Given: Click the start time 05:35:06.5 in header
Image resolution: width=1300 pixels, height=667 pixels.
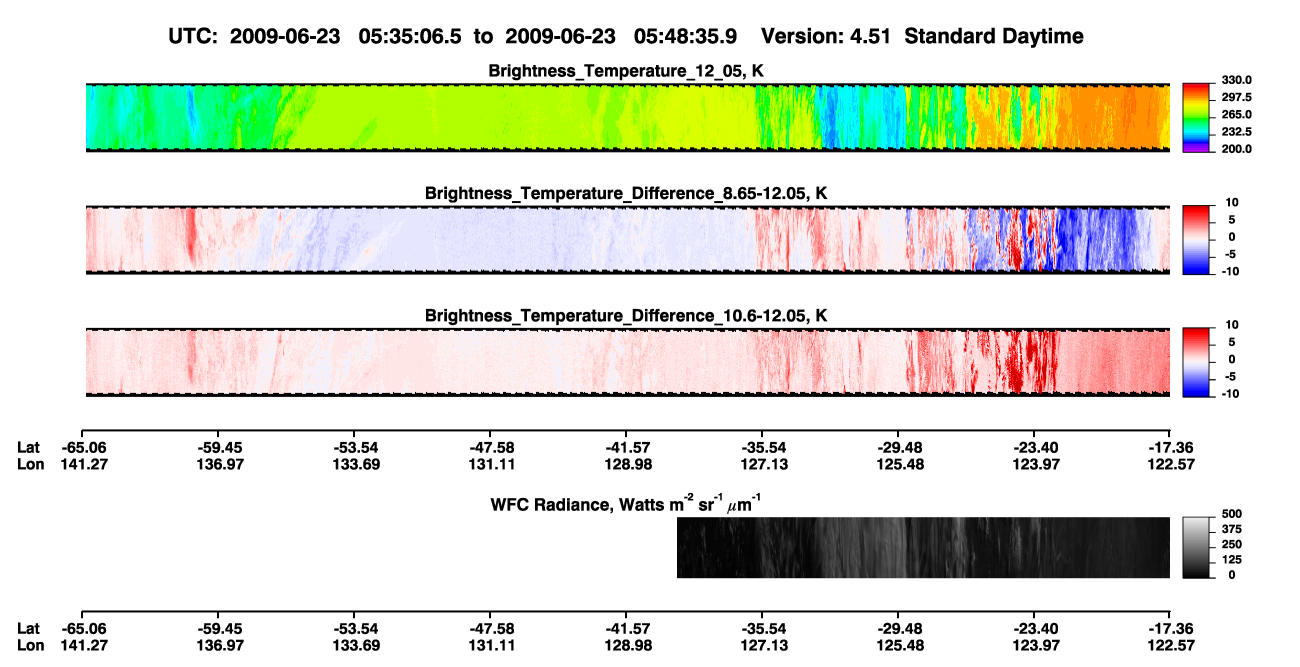Looking at the screenshot, I should [412, 36].
